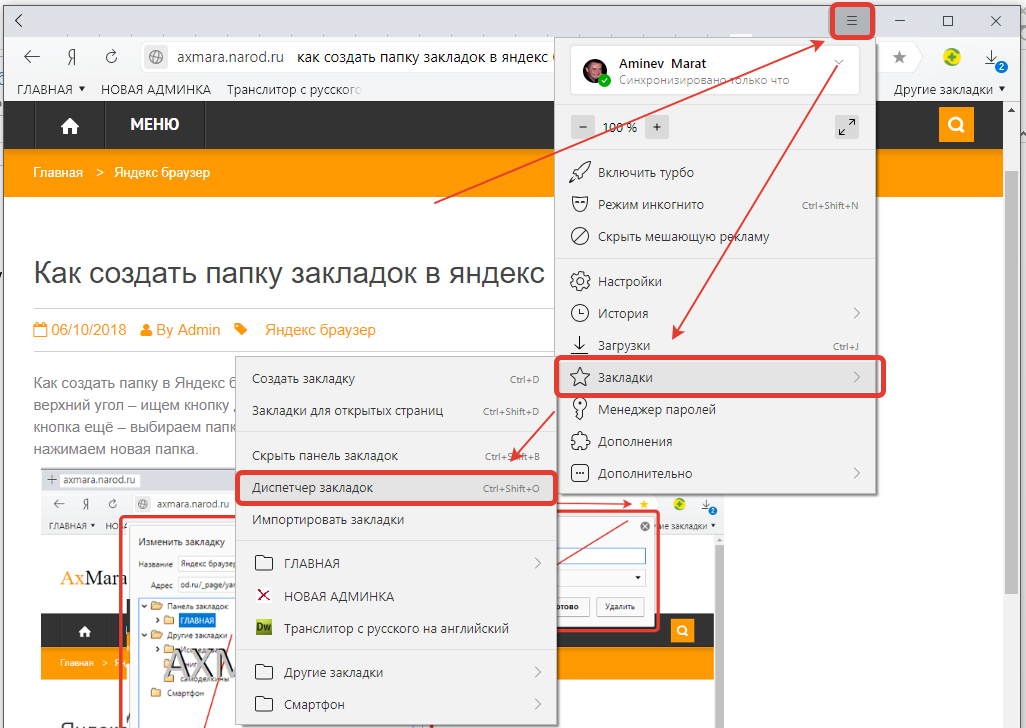Open the browser hamburger menu
1026x728 pixels.
tap(851, 21)
